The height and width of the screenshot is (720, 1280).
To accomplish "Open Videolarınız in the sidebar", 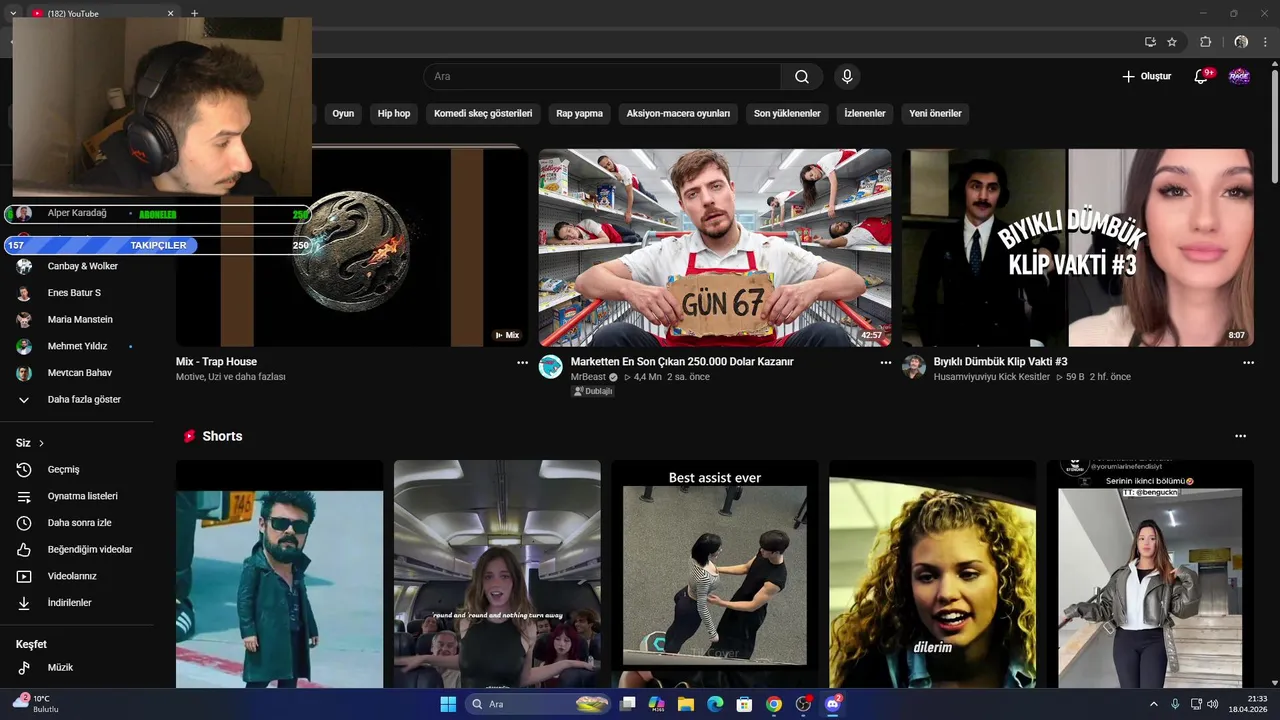I will coord(70,576).
